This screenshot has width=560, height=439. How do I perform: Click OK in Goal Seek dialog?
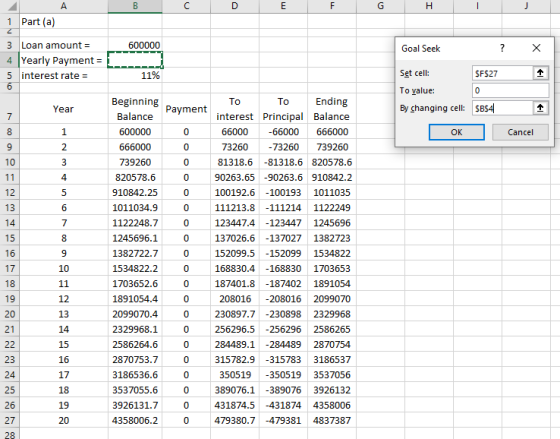coord(456,132)
